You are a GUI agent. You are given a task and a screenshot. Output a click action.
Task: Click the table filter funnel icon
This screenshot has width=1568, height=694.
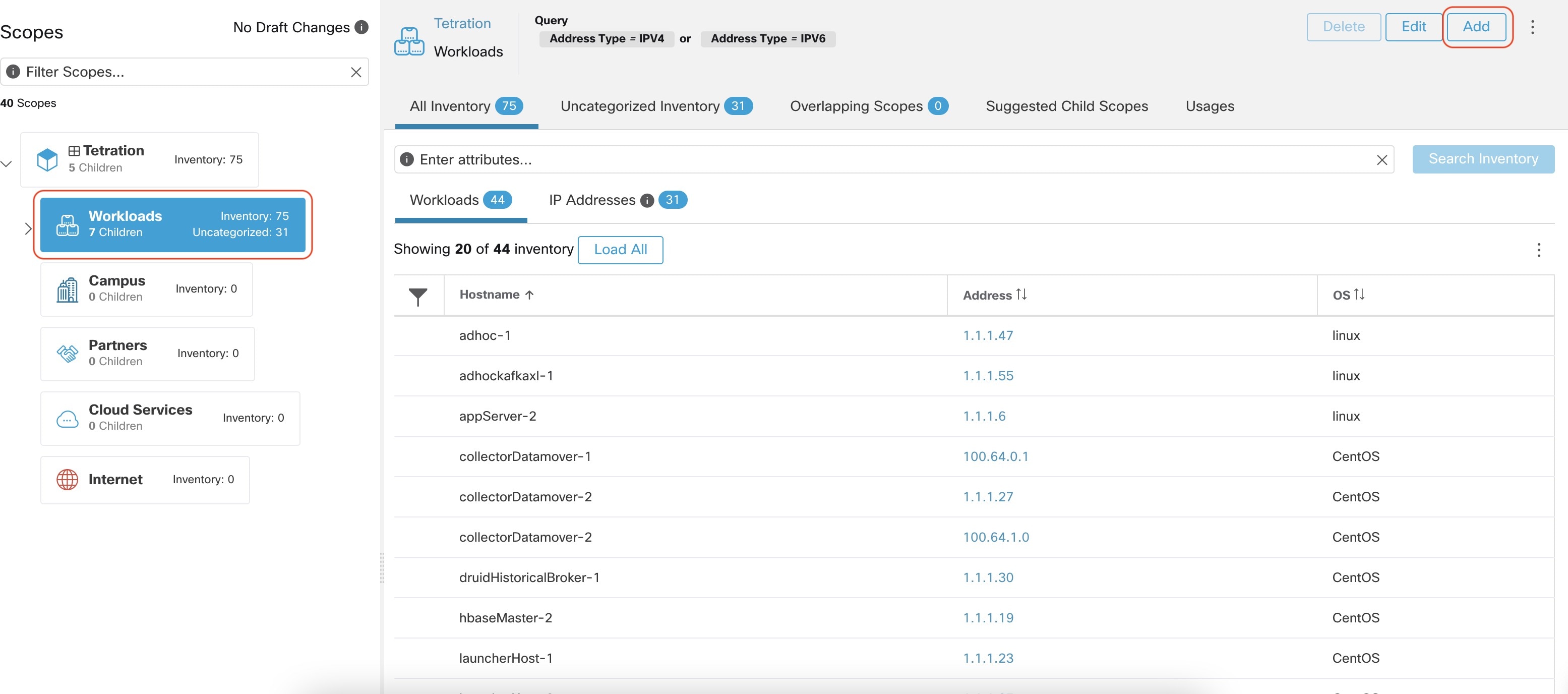[x=418, y=297]
